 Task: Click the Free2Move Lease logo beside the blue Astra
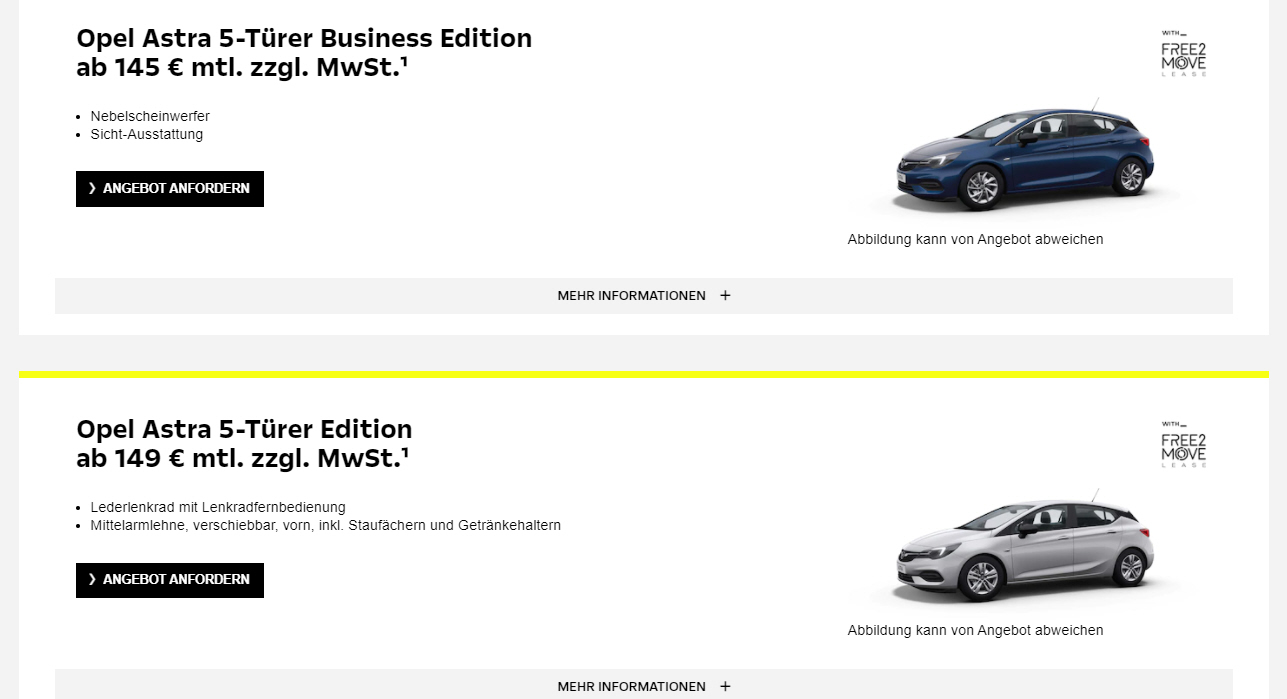pos(1183,54)
